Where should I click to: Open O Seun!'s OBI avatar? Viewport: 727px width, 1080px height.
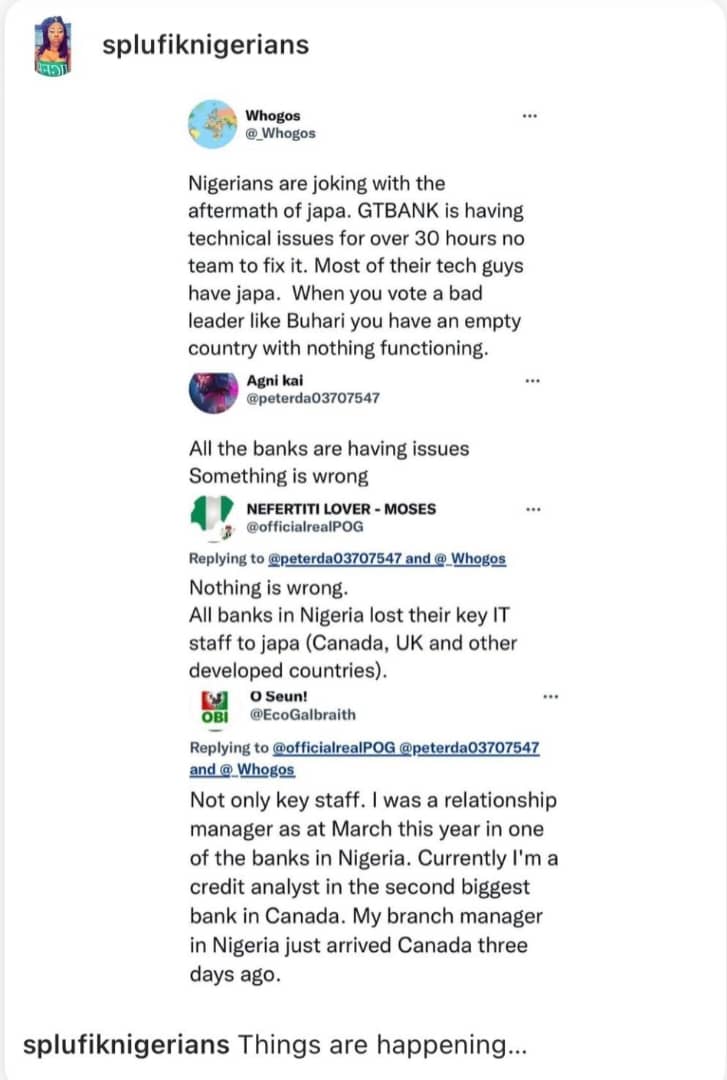click(212, 706)
